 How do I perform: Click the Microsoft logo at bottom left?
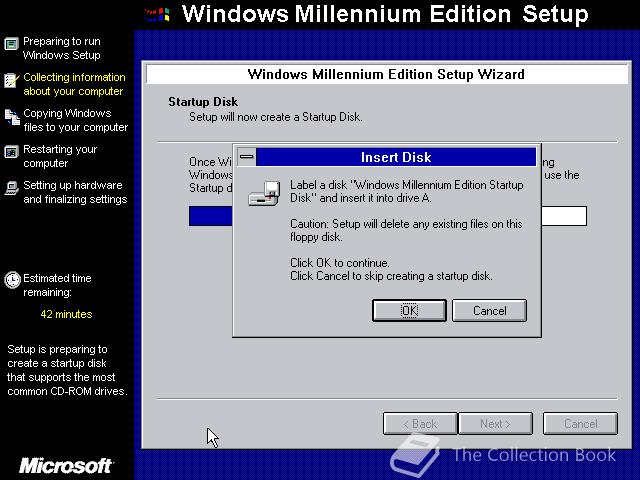[66, 466]
